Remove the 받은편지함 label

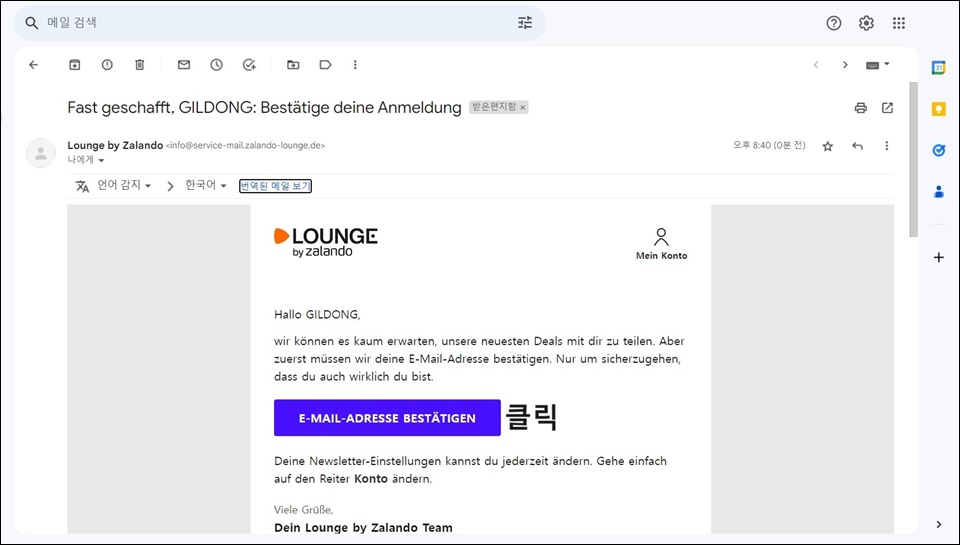coord(523,108)
